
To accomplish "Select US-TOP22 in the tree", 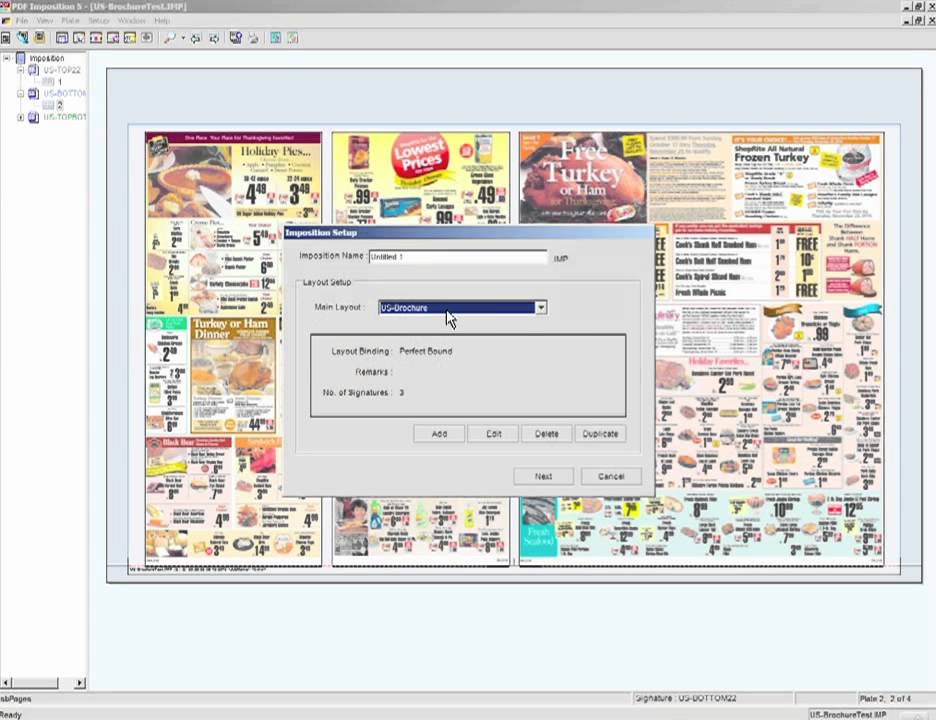I will [61, 70].
